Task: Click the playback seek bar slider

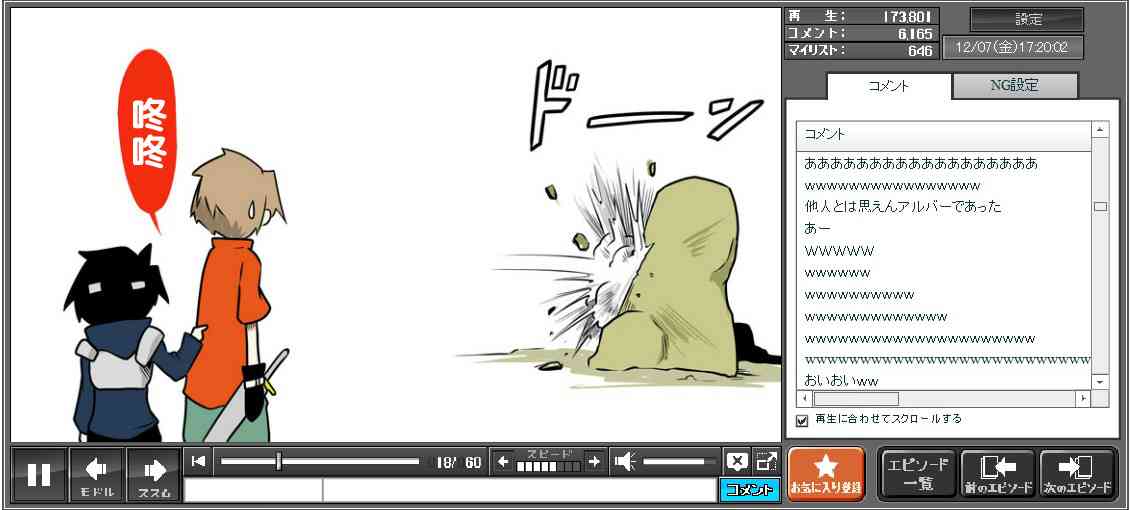Action: click(x=279, y=461)
